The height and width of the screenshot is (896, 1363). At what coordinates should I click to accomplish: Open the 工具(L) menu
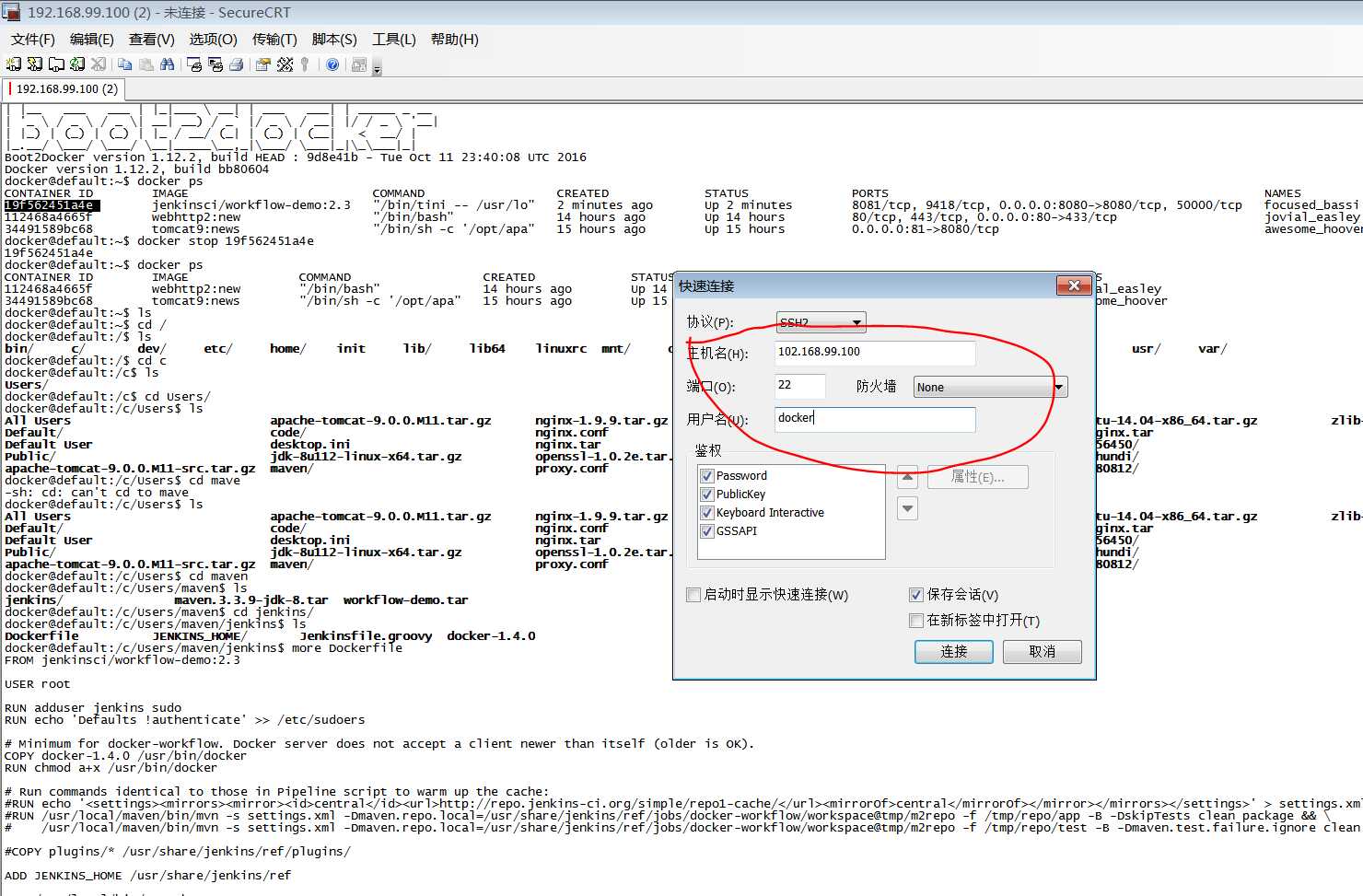coord(394,40)
